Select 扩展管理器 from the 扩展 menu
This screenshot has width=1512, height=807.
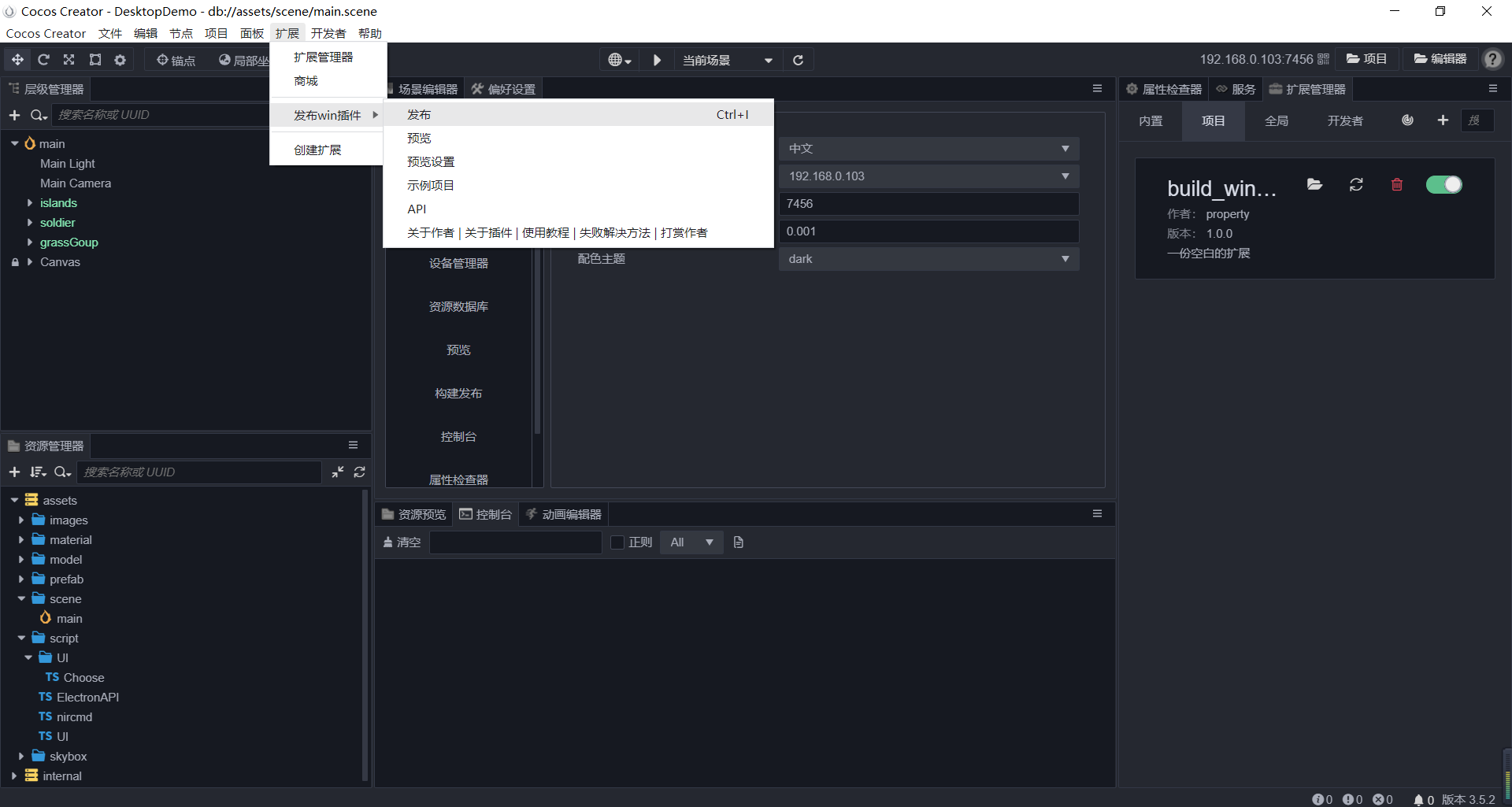(324, 56)
